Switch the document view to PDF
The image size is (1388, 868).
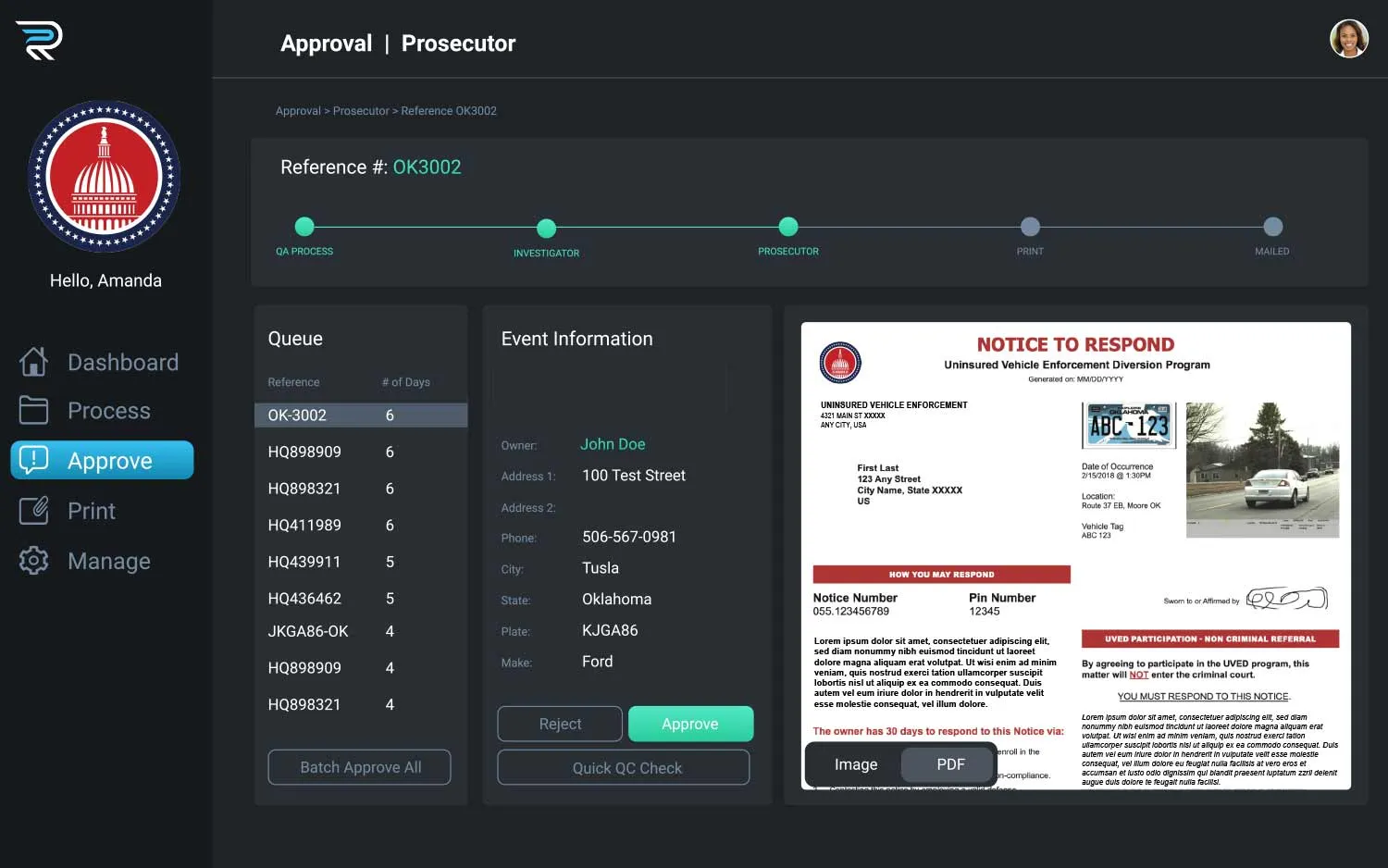coord(949,764)
